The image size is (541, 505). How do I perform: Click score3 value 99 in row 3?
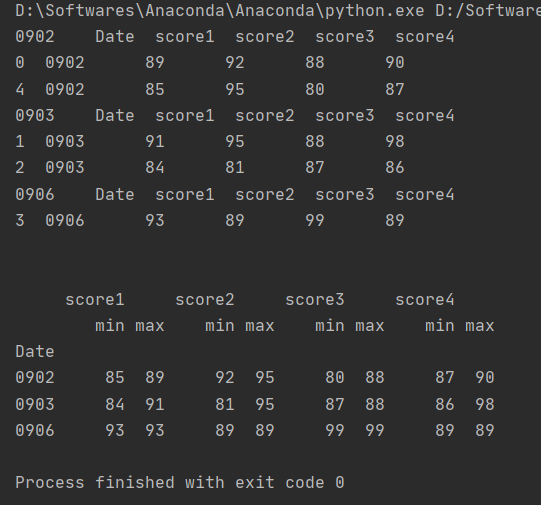tap(315, 221)
